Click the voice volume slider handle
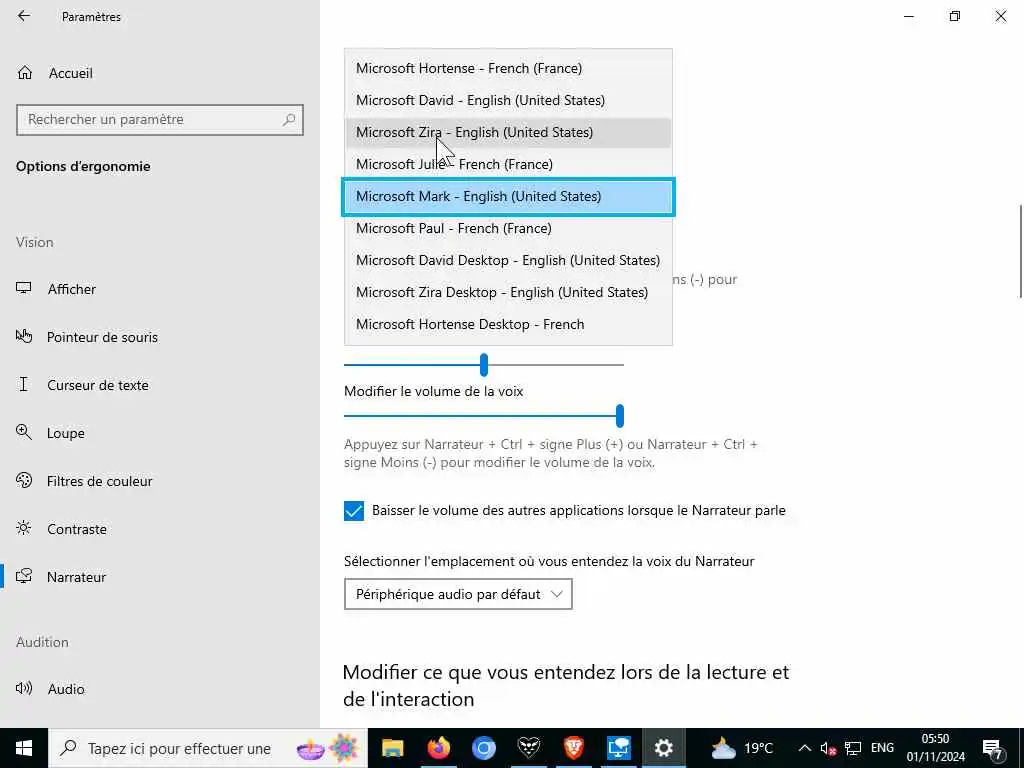Screen dimensions: 1024x768 click(620, 415)
